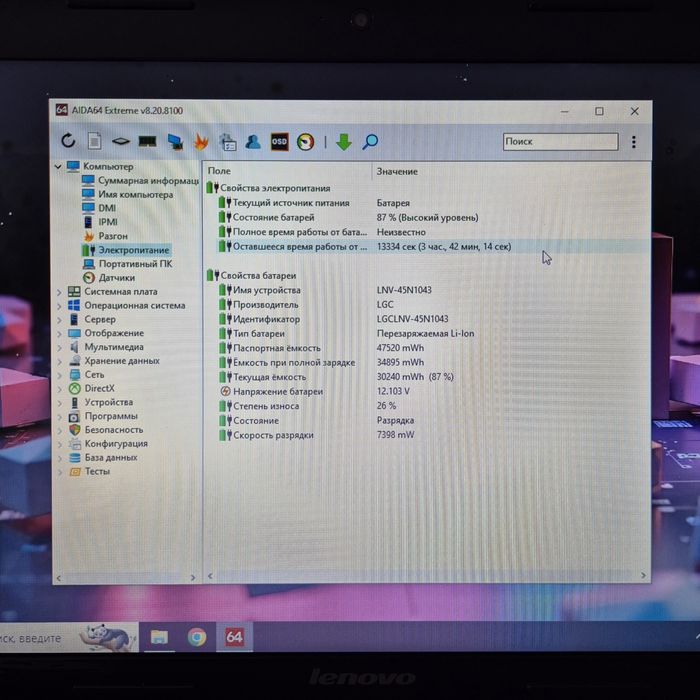
Task: Select Суммарная информация in the tree
Action: coord(141,180)
